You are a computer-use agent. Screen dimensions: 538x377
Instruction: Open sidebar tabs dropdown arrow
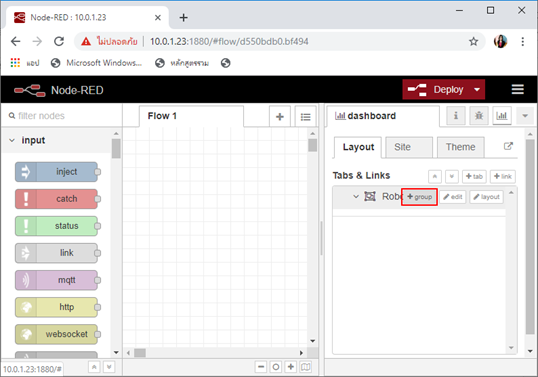tap(525, 116)
